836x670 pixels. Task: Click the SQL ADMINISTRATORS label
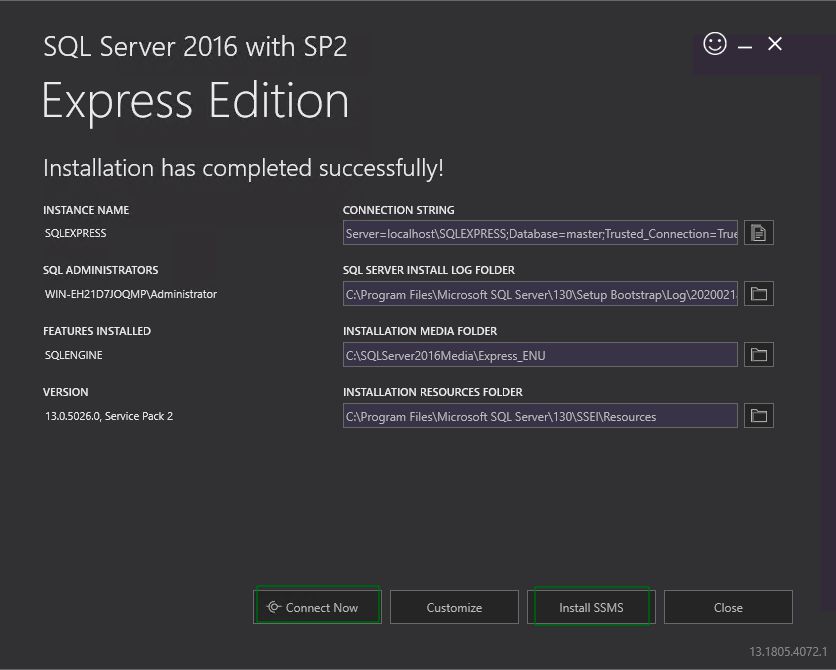tap(100, 270)
